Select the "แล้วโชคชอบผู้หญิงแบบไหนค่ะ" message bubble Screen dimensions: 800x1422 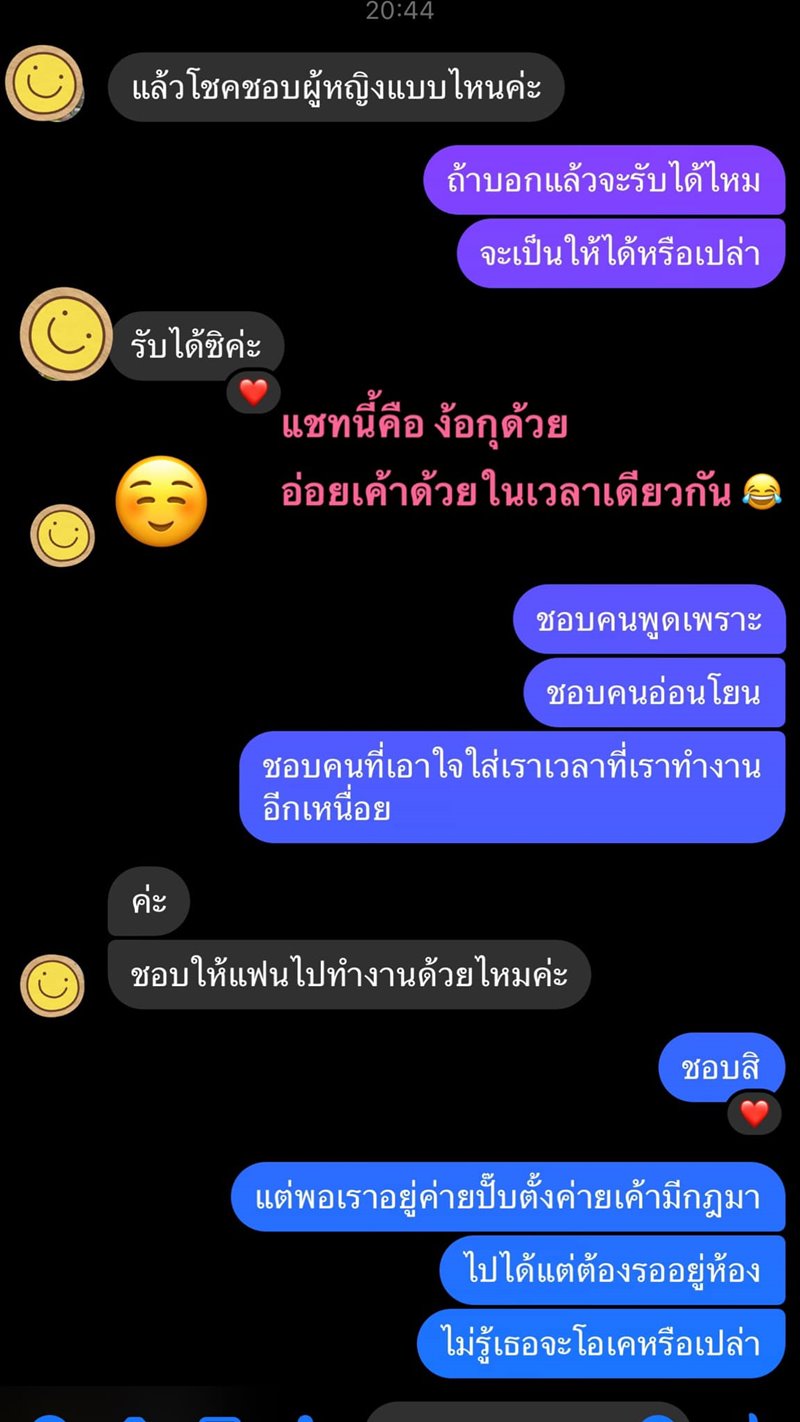click(336, 87)
